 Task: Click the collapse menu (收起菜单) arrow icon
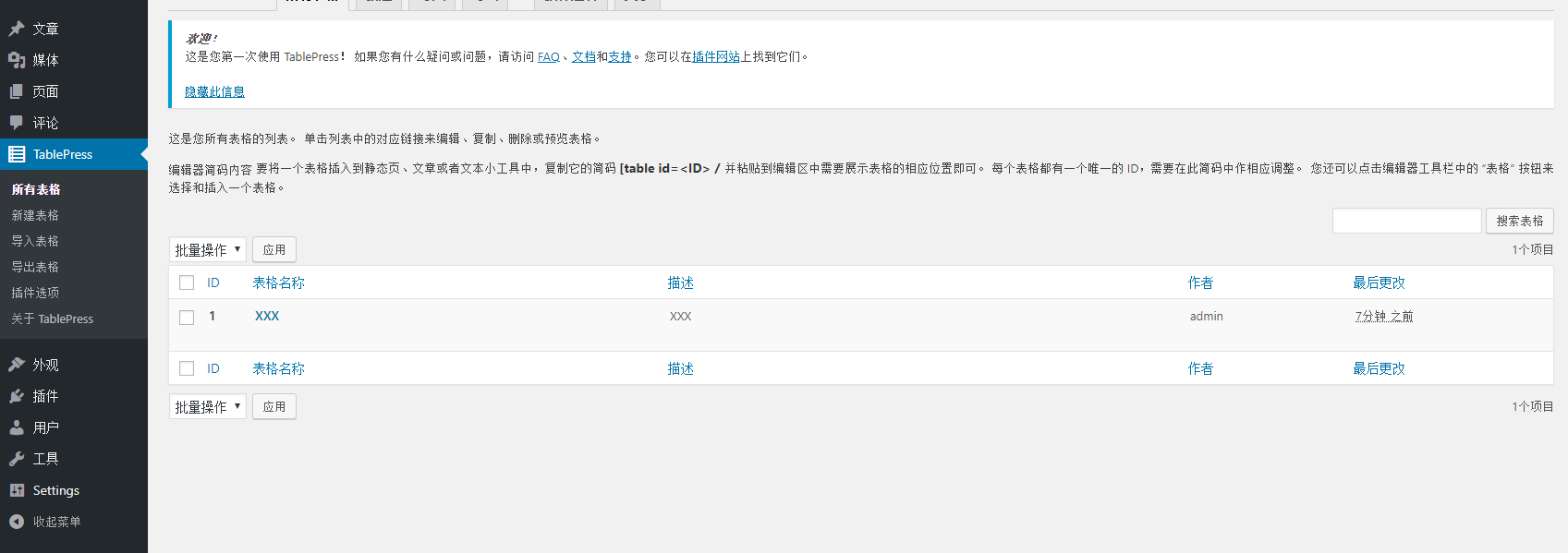coord(17,522)
